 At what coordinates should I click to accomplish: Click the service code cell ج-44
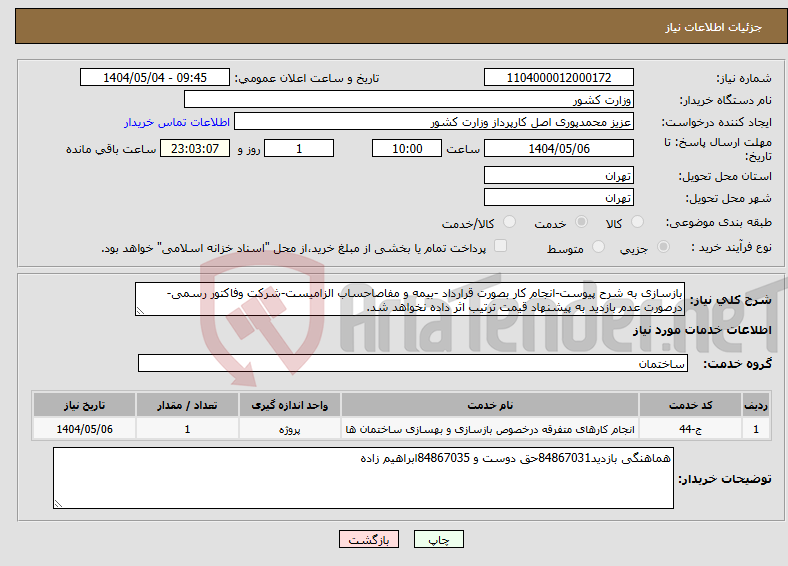coord(691,429)
